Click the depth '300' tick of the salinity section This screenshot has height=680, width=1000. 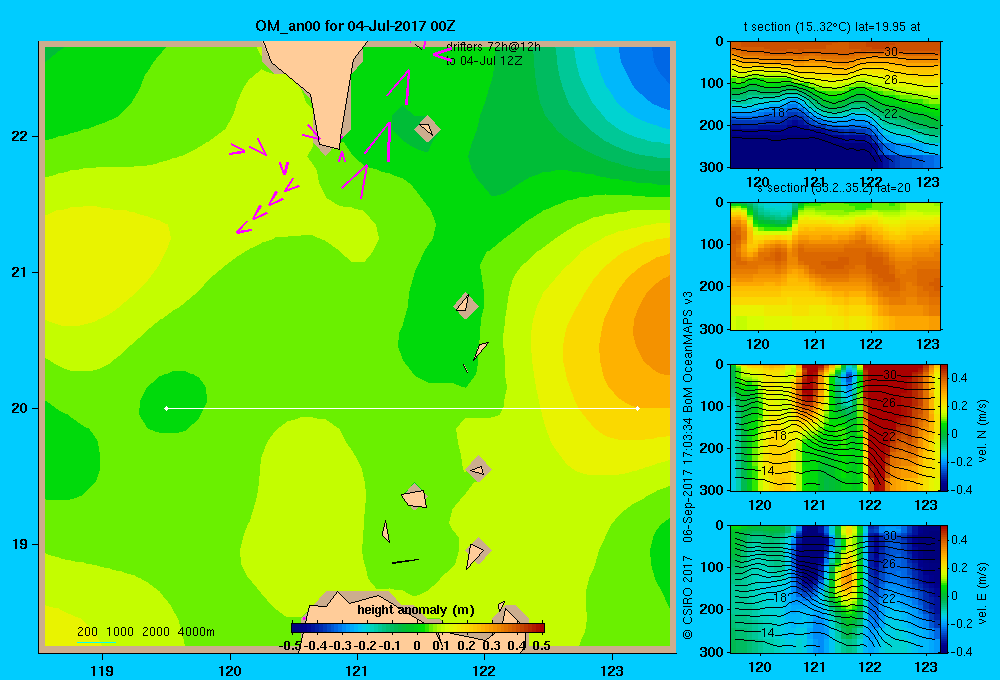pyautogui.click(x=712, y=329)
